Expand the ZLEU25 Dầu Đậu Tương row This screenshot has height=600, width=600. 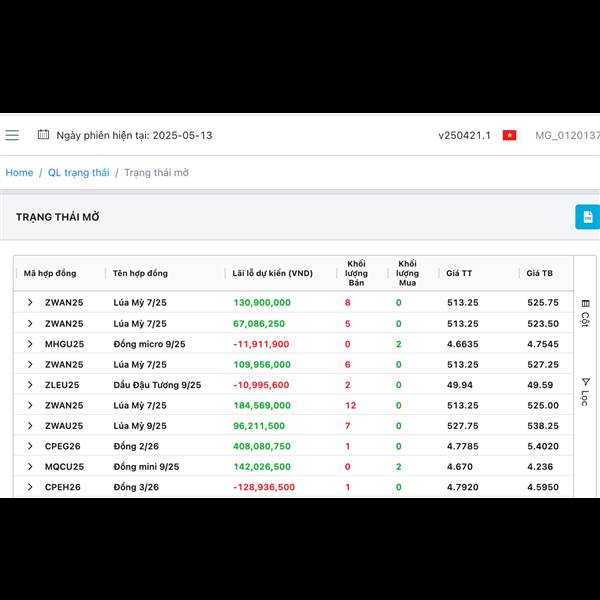pyautogui.click(x=30, y=385)
